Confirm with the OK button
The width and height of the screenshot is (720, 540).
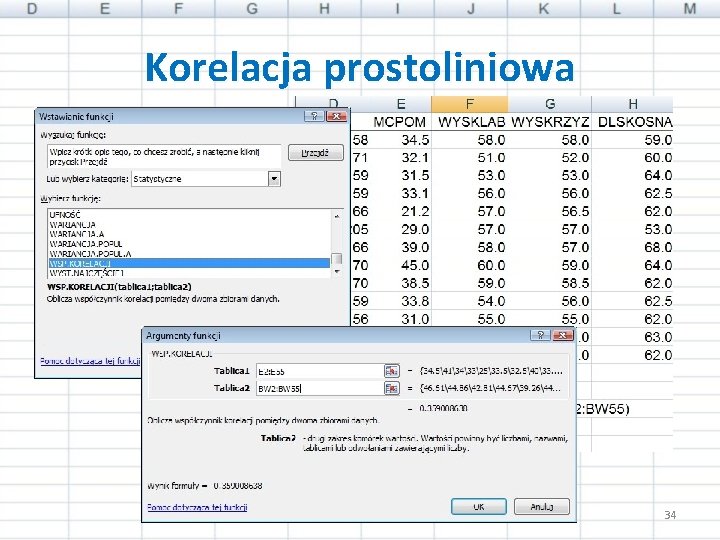coord(478,506)
